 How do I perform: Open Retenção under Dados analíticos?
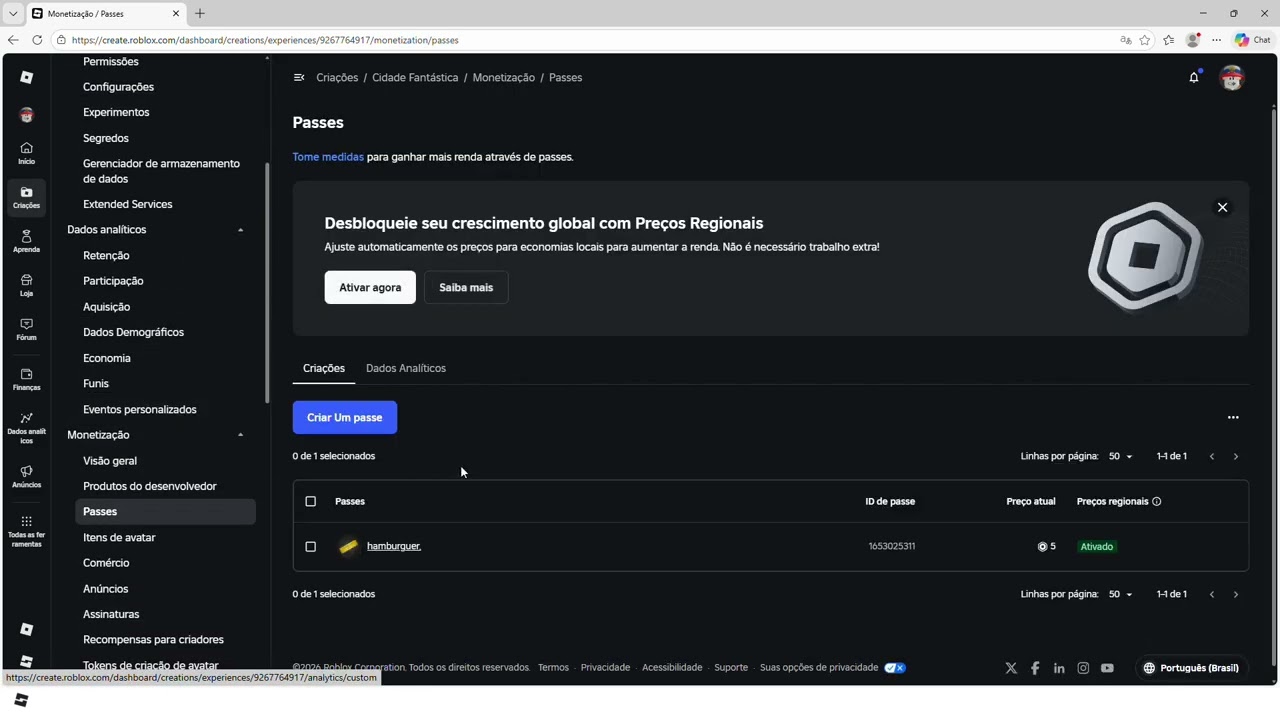106,255
